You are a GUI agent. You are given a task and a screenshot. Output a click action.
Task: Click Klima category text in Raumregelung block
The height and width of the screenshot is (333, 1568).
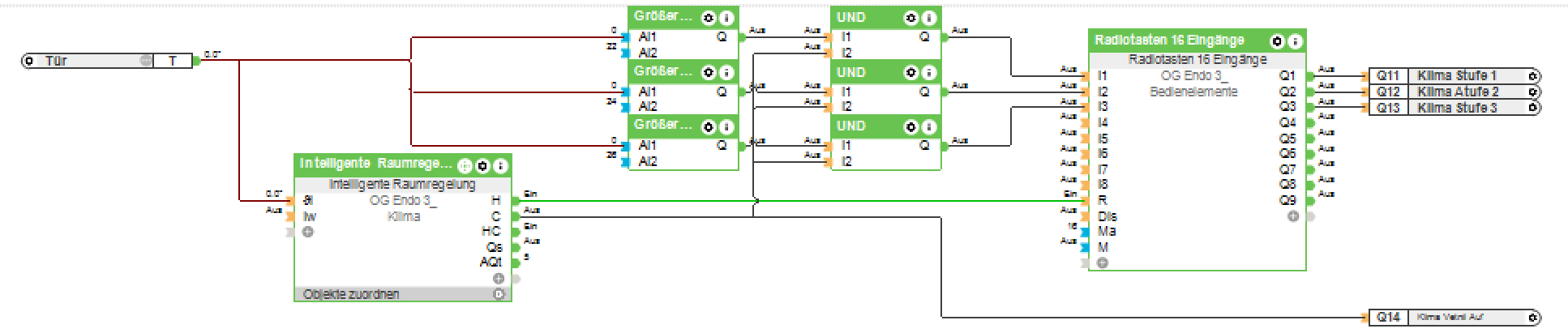403,216
